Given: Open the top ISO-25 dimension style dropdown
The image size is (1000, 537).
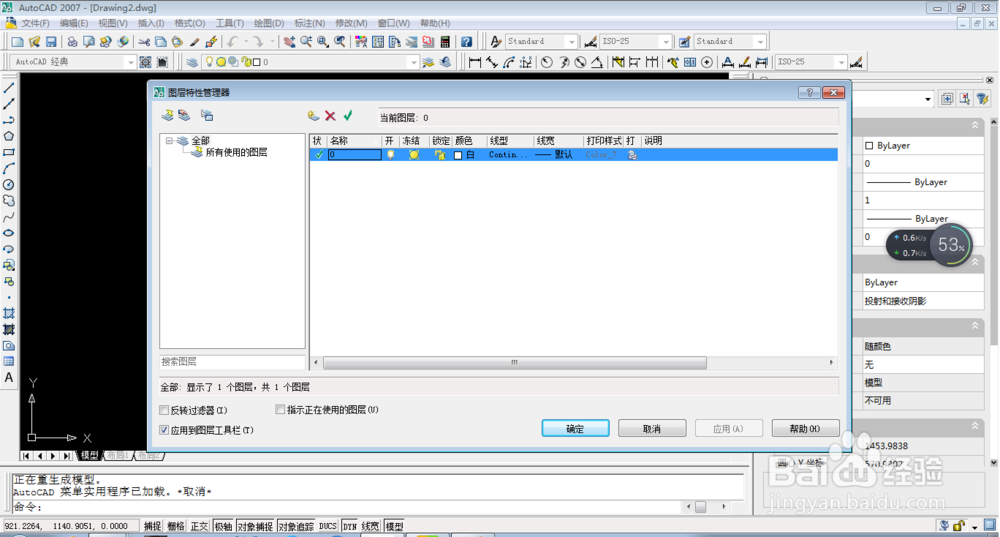Looking at the screenshot, I should click(x=666, y=41).
